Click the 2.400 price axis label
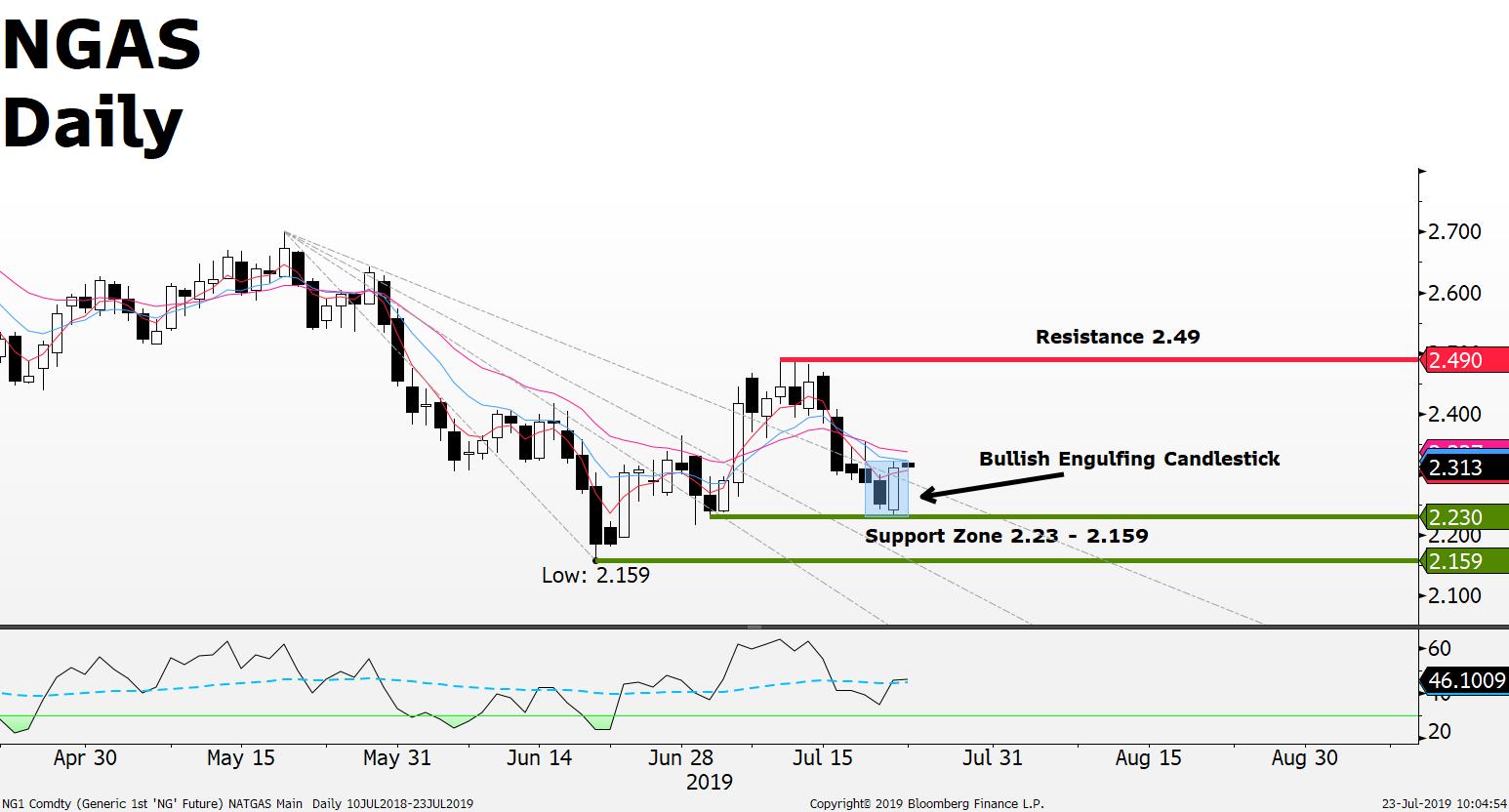 point(1454,414)
